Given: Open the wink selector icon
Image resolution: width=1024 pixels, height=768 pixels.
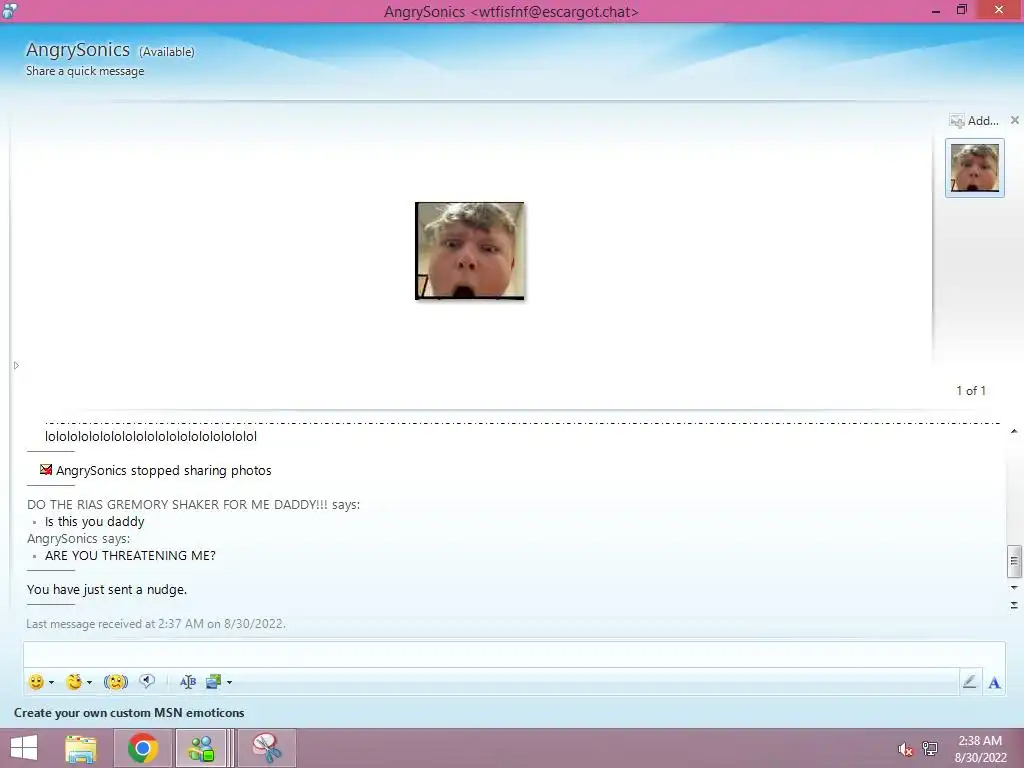Looking at the screenshot, I should tap(74, 682).
